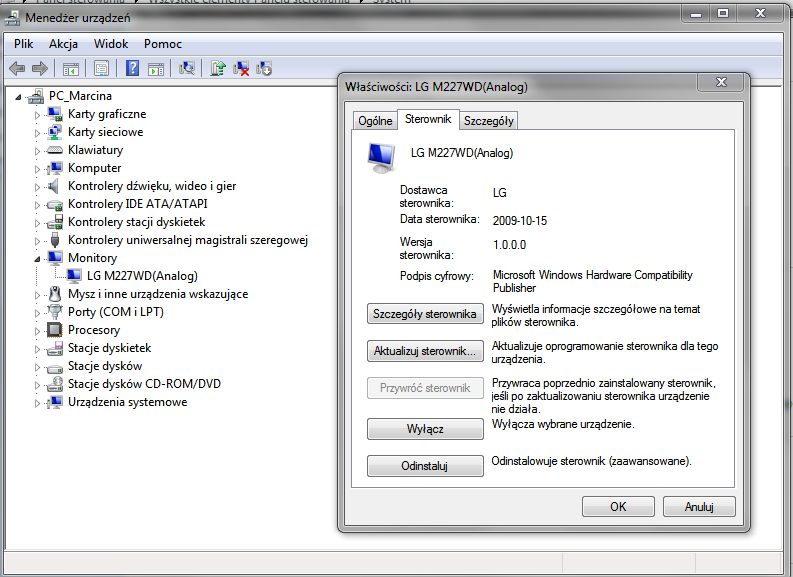Open the Pomoc menu
This screenshot has width=793, height=577.
point(162,44)
